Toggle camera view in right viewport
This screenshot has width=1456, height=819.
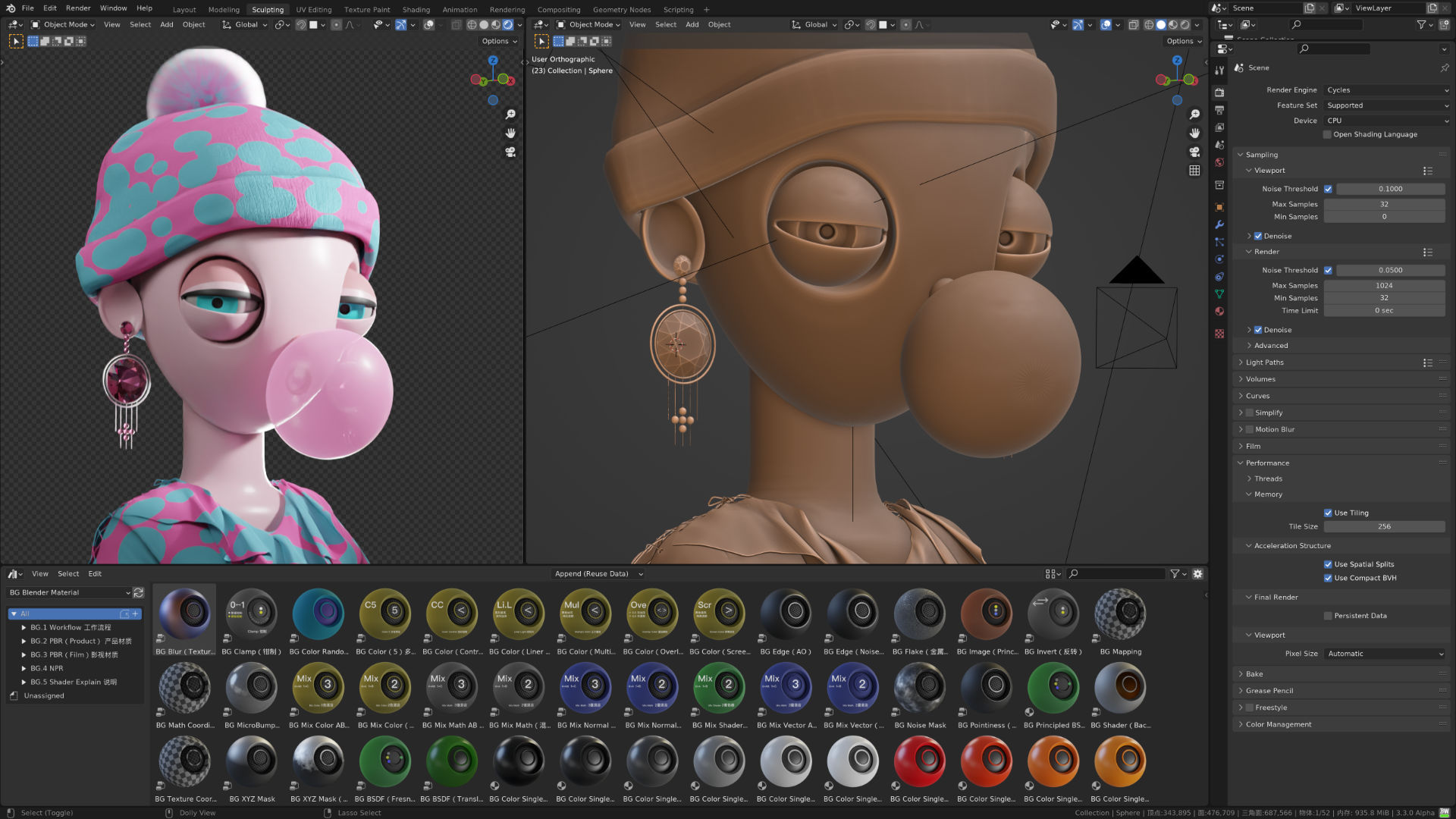tap(1194, 152)
